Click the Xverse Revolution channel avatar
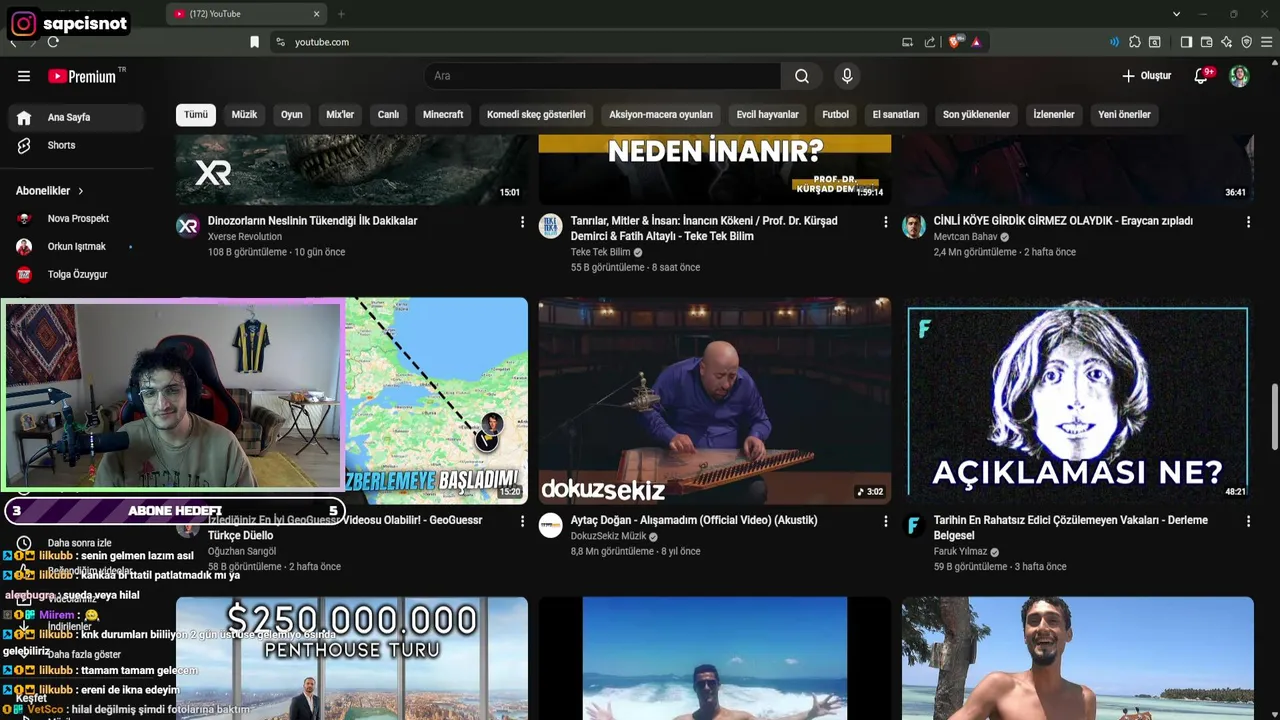 click(187, 226)
